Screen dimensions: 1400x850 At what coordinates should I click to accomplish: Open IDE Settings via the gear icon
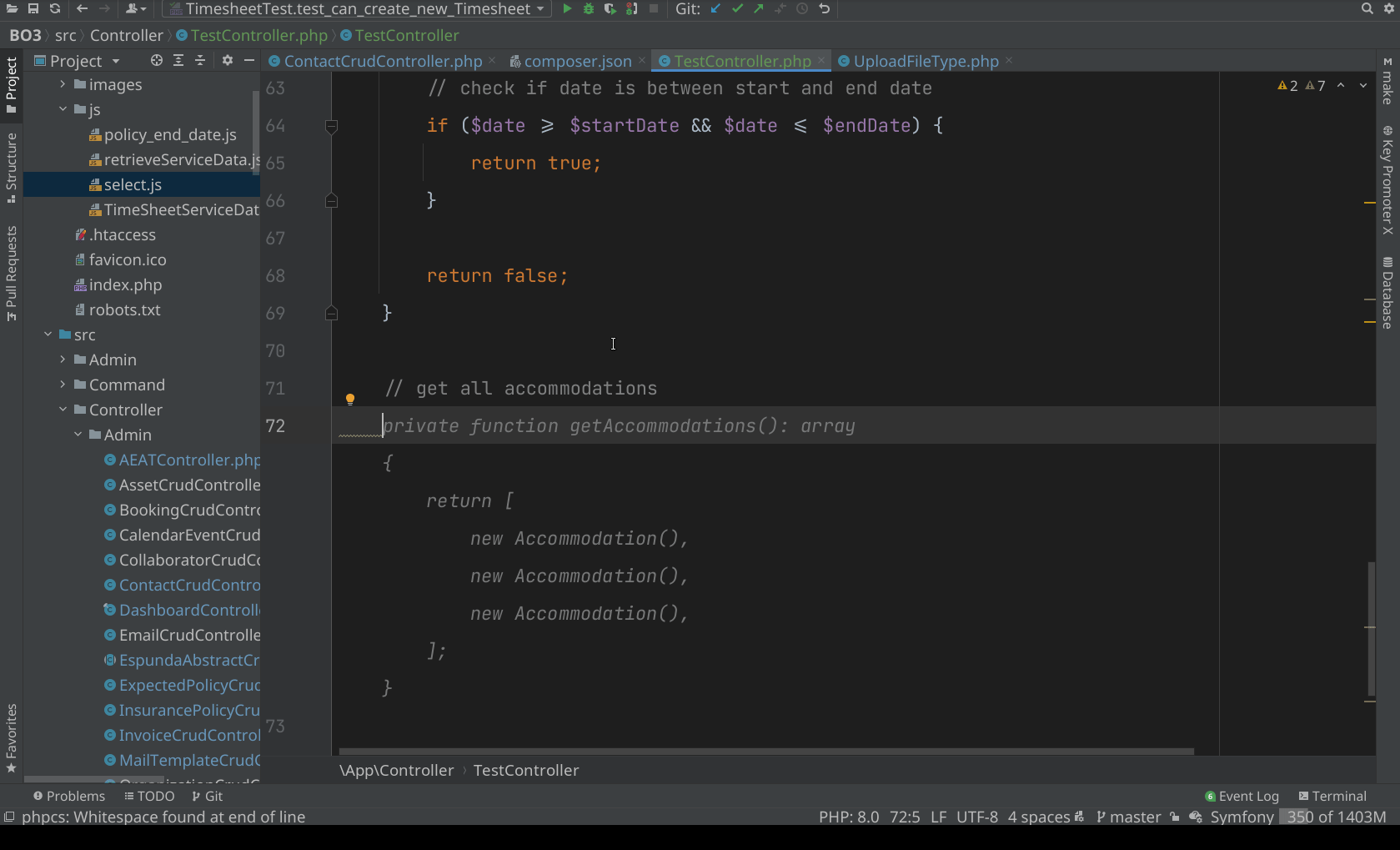1388,9
